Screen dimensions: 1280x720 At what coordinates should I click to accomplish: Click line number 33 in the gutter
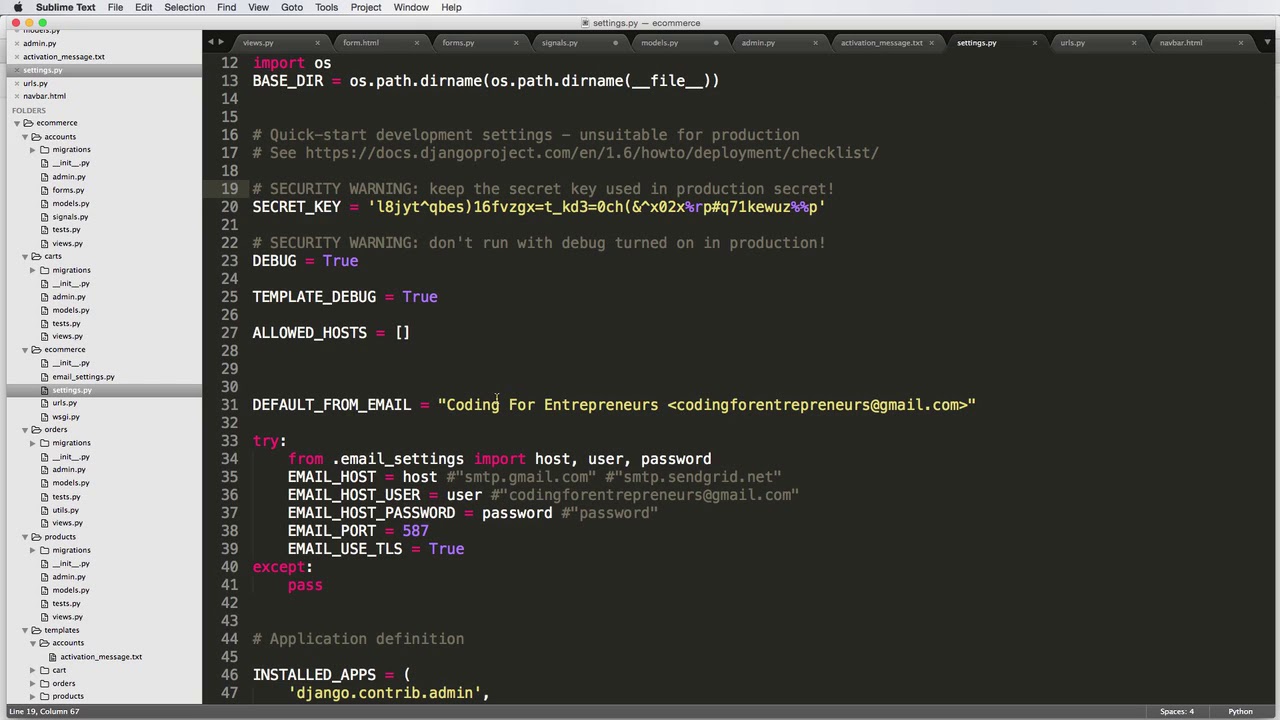(229, 441)
